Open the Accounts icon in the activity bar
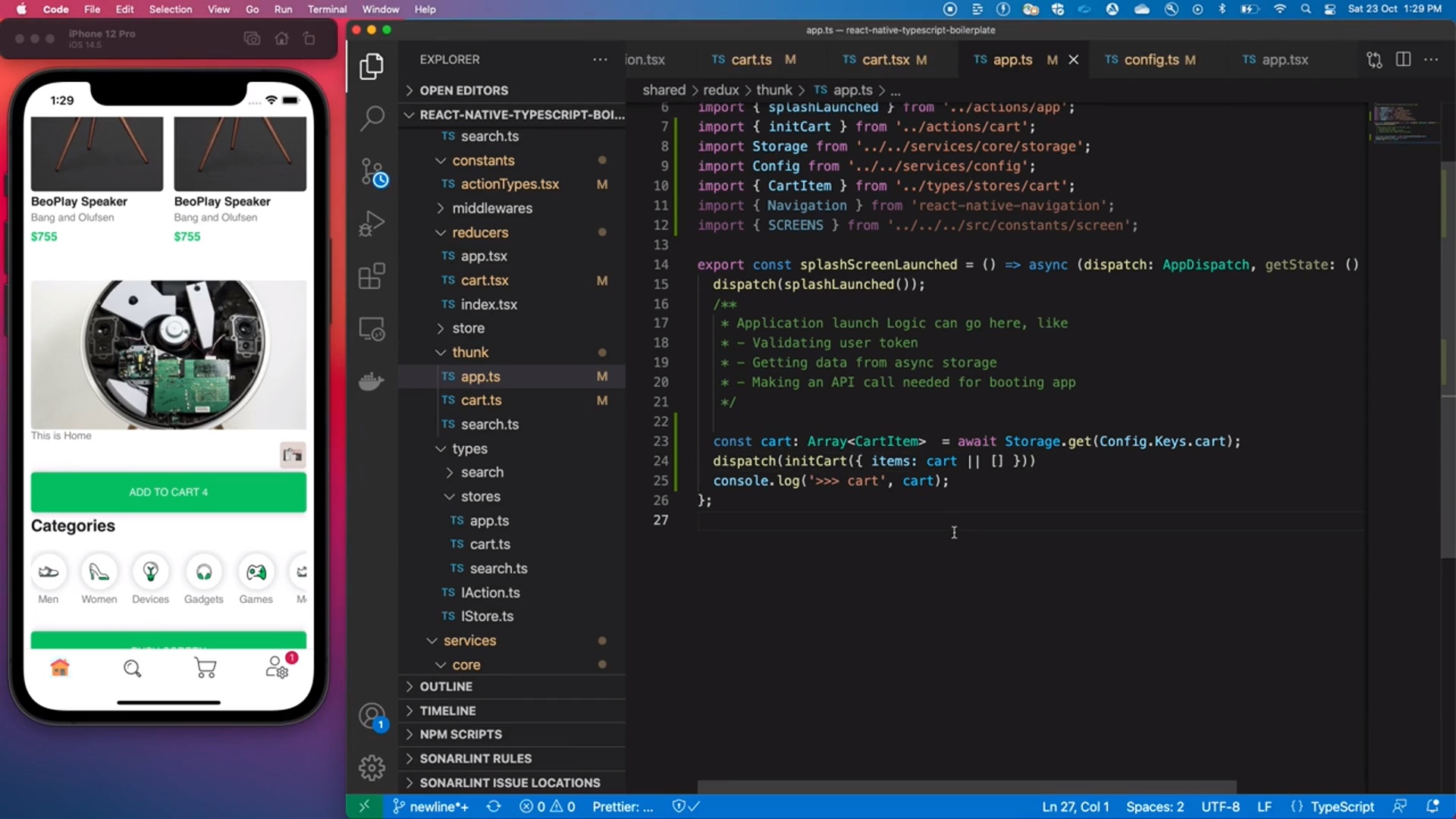 click(x=372, y=716)
